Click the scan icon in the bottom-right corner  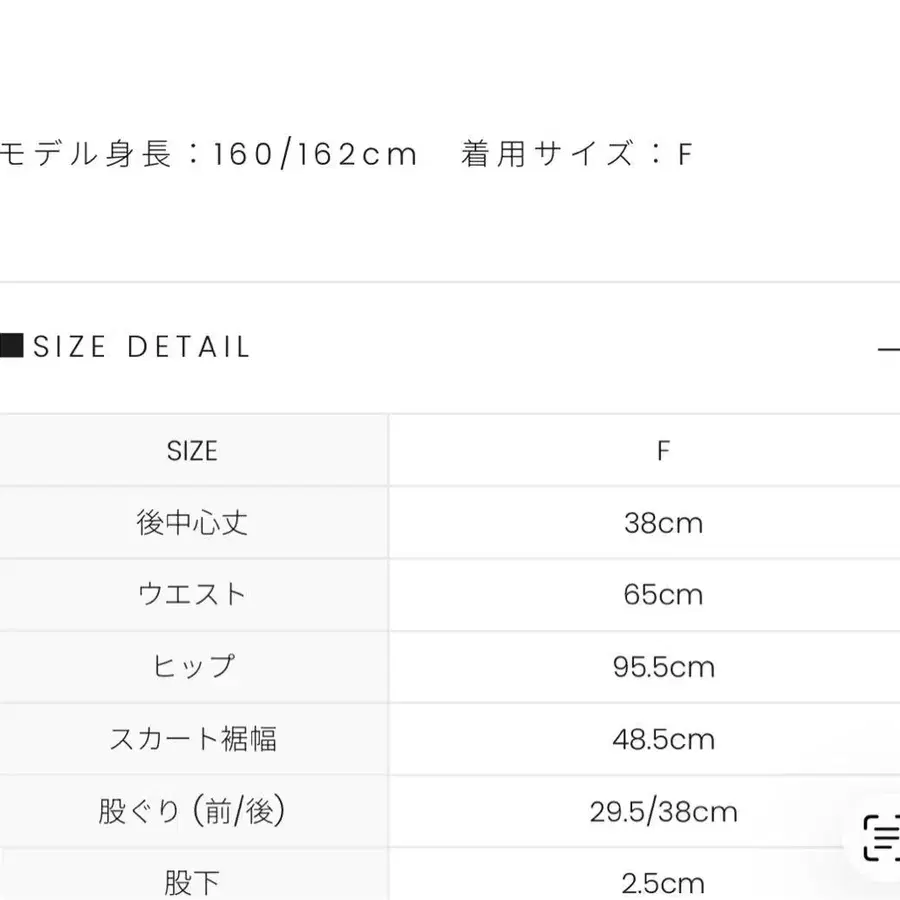click(880, 834)
